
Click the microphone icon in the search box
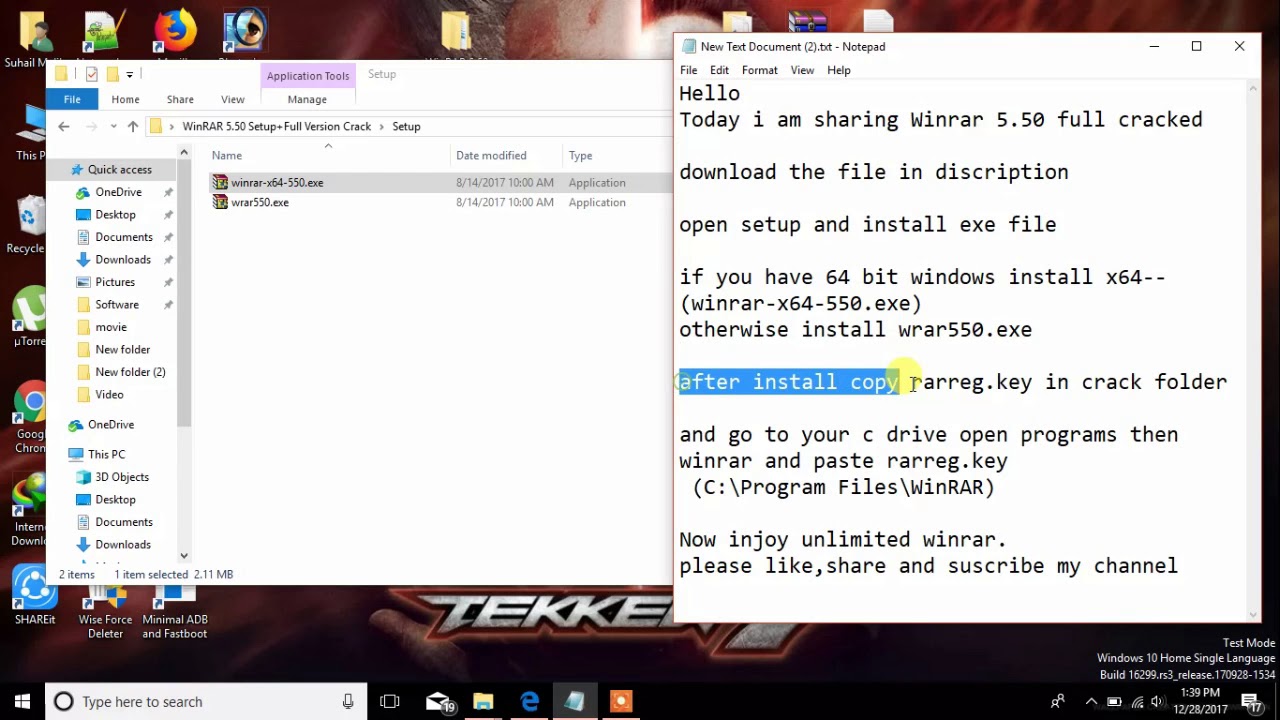[x=348, y=701]
